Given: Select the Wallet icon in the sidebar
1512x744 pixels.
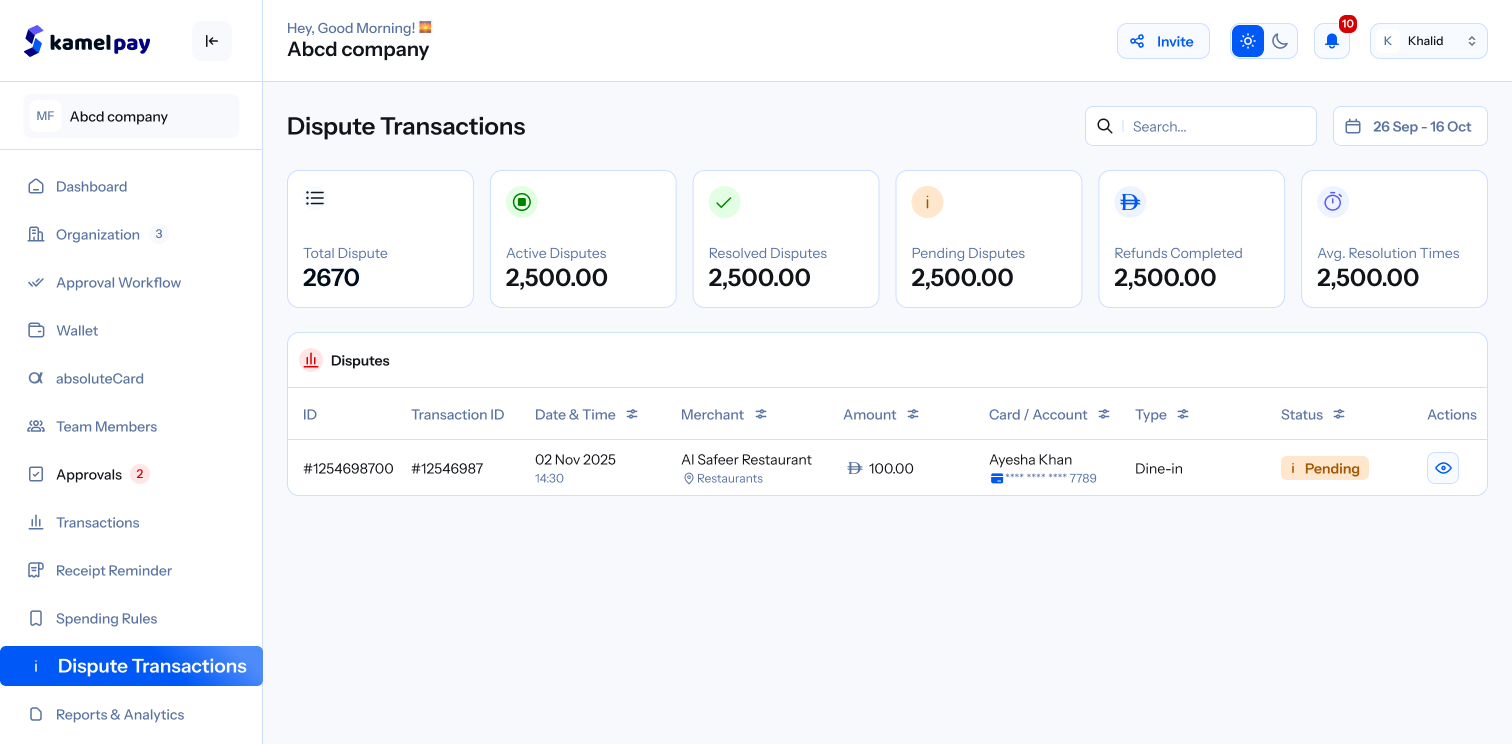Looking at the screenshot, I should [x=36, y=330].
